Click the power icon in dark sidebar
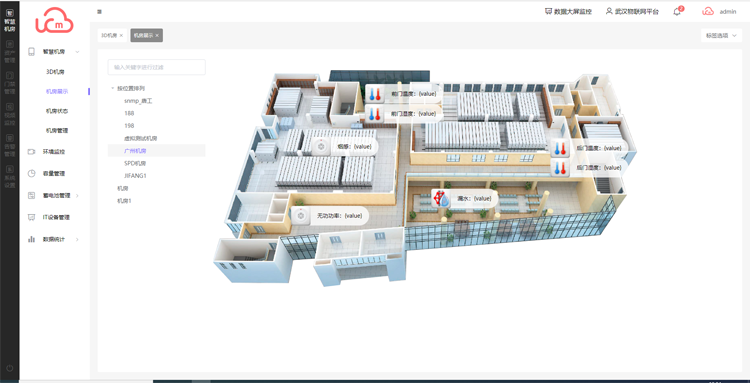The image size is (750, 383). coord(10,368)
